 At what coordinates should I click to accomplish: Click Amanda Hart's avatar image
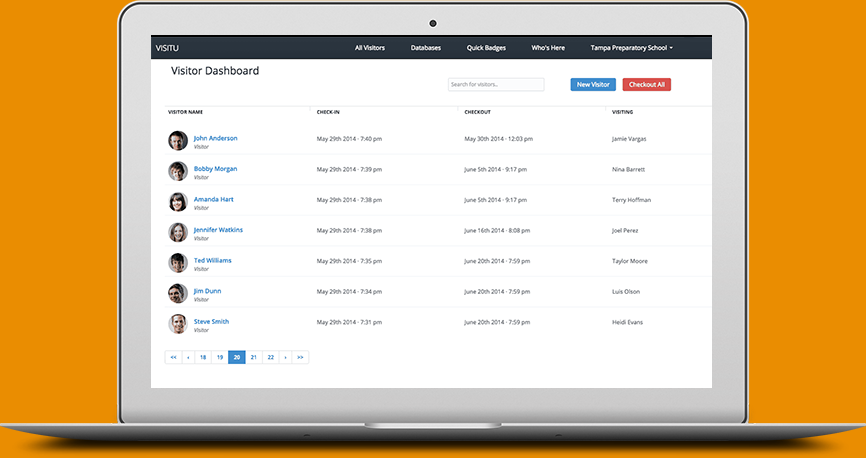click(x=177, y=202)
